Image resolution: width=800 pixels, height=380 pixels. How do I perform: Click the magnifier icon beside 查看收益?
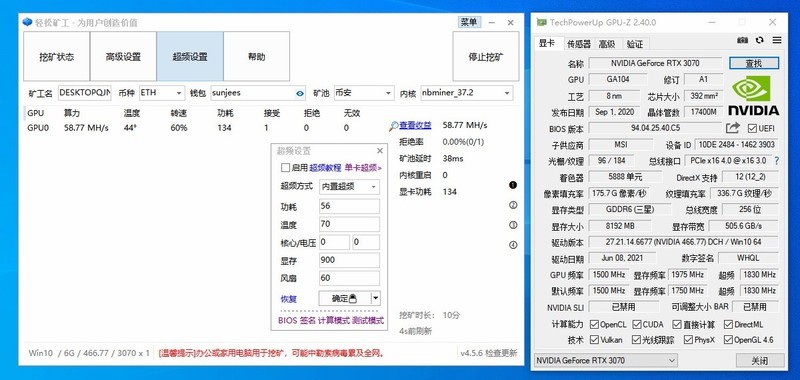393,125
